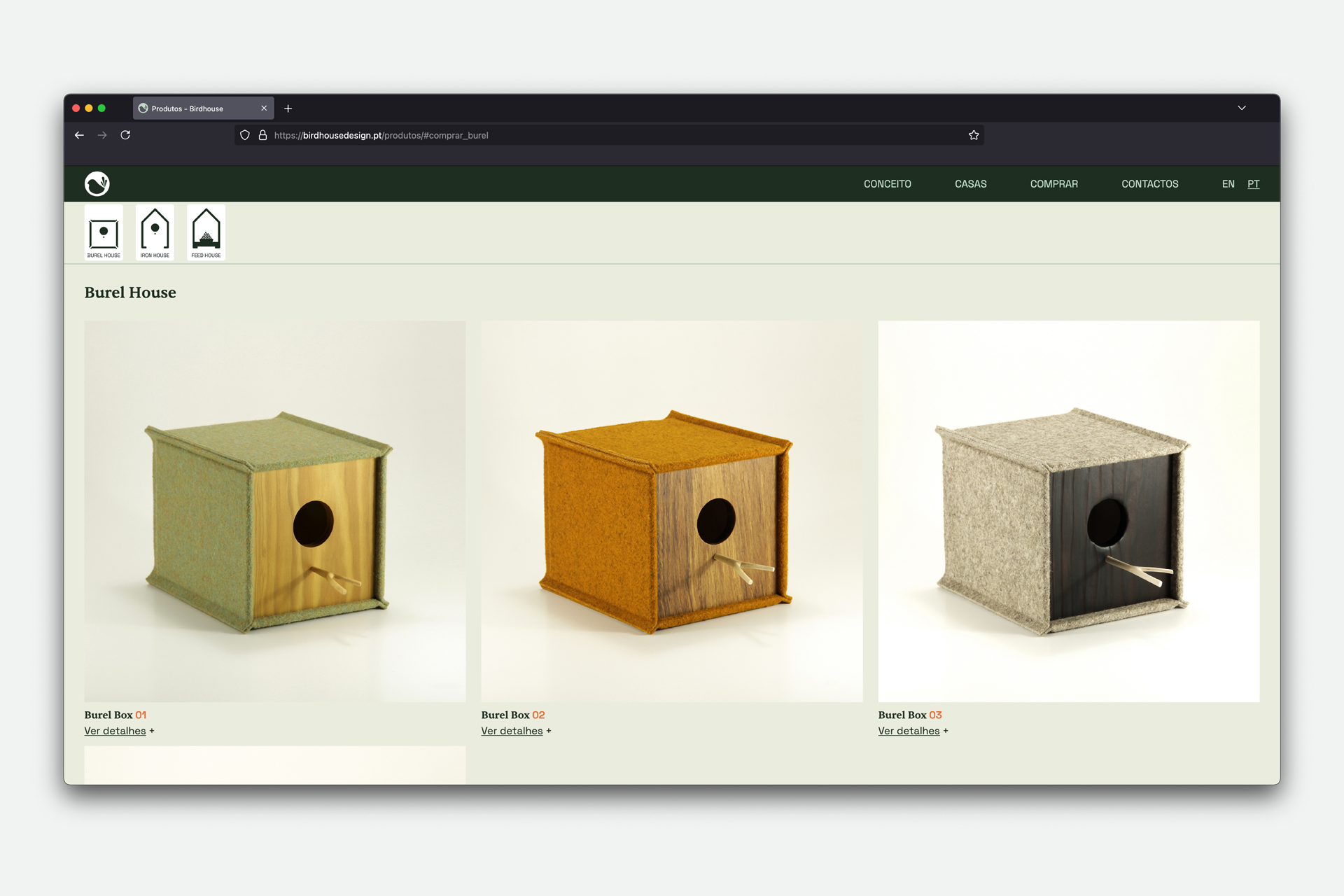Open the COMPRAR menu item

point(1053,184)
